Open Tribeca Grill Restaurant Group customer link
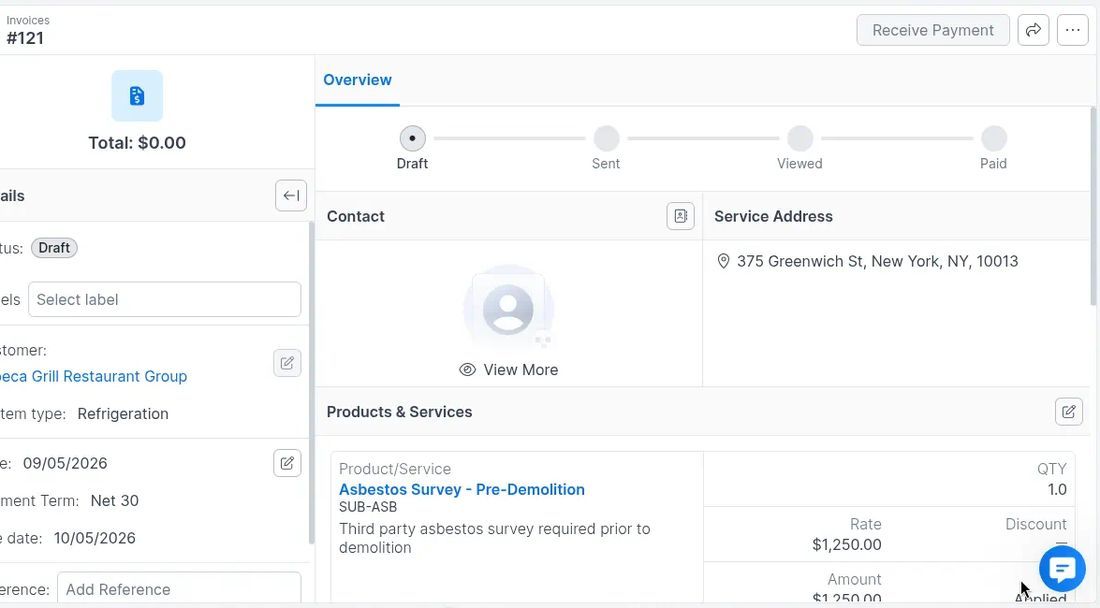Viewport: 1100px width, 608px height. click(92, 376)
